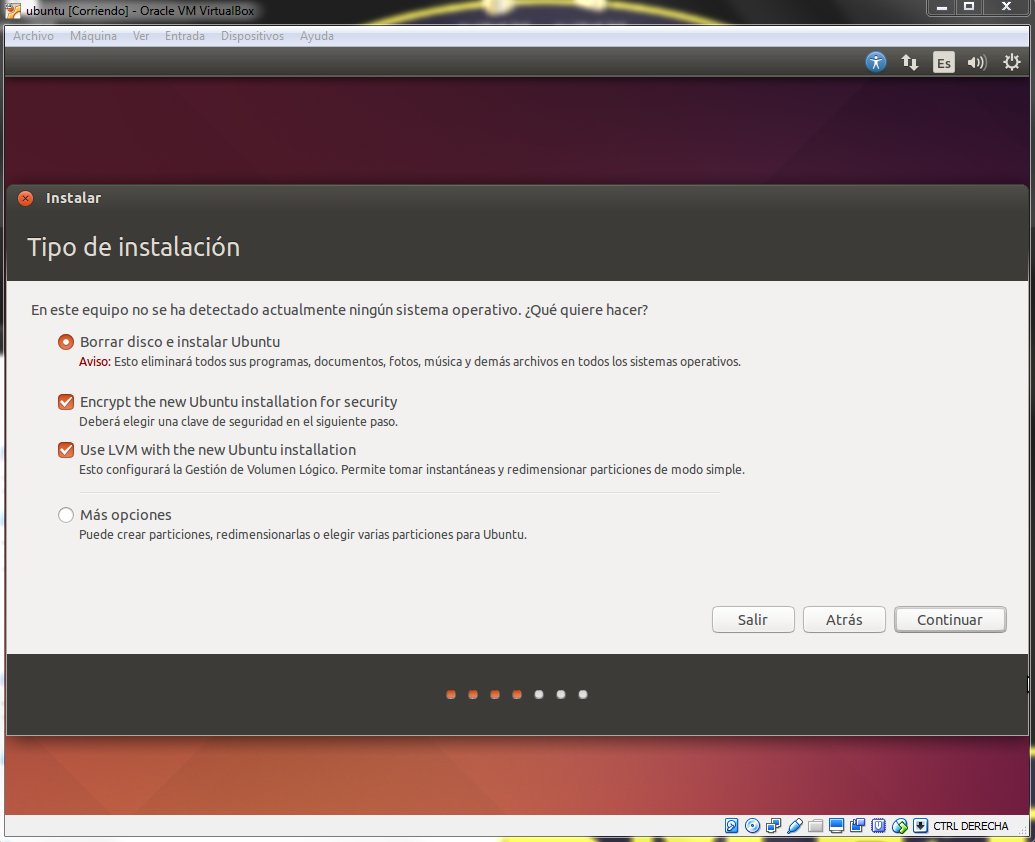Click the shared folders status icon
This screenshot has height=842, width=1035.
(x=816, y=826)
